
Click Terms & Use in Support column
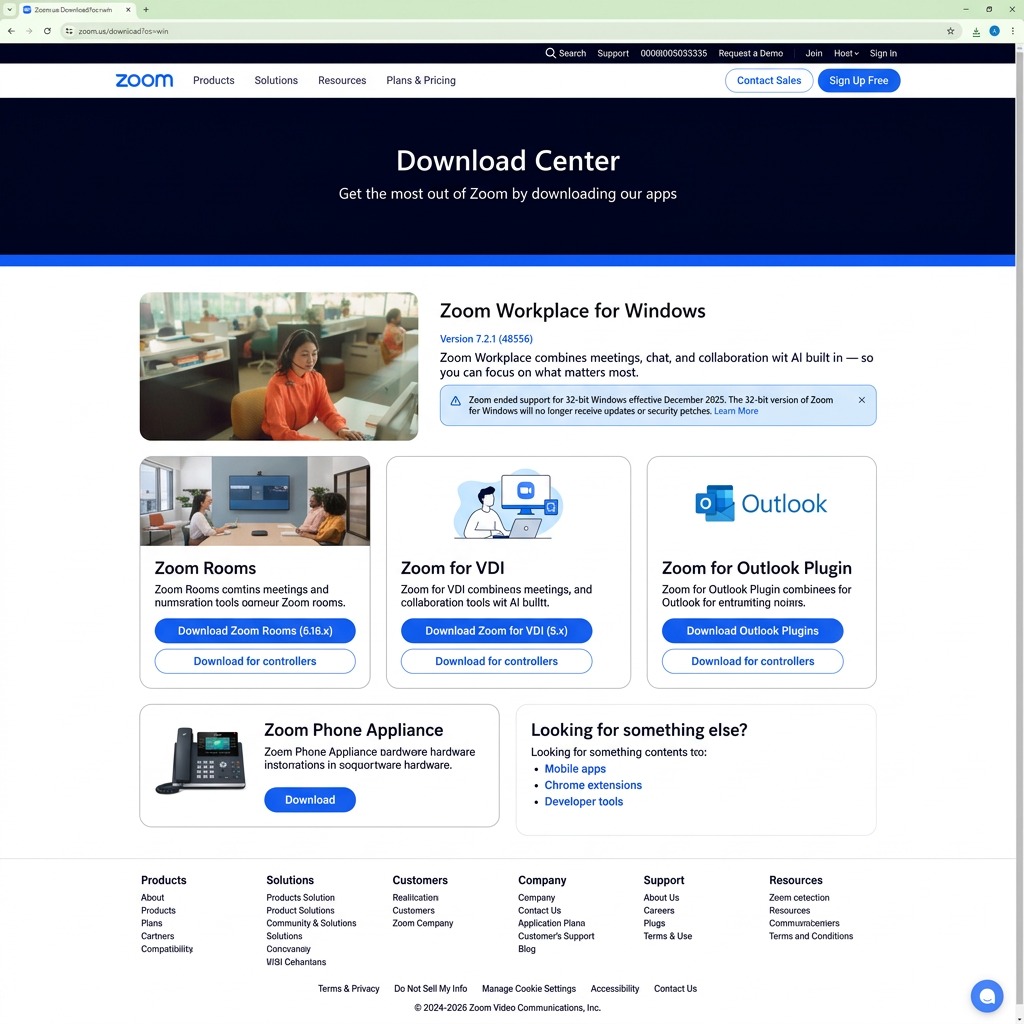click(667, 936)
